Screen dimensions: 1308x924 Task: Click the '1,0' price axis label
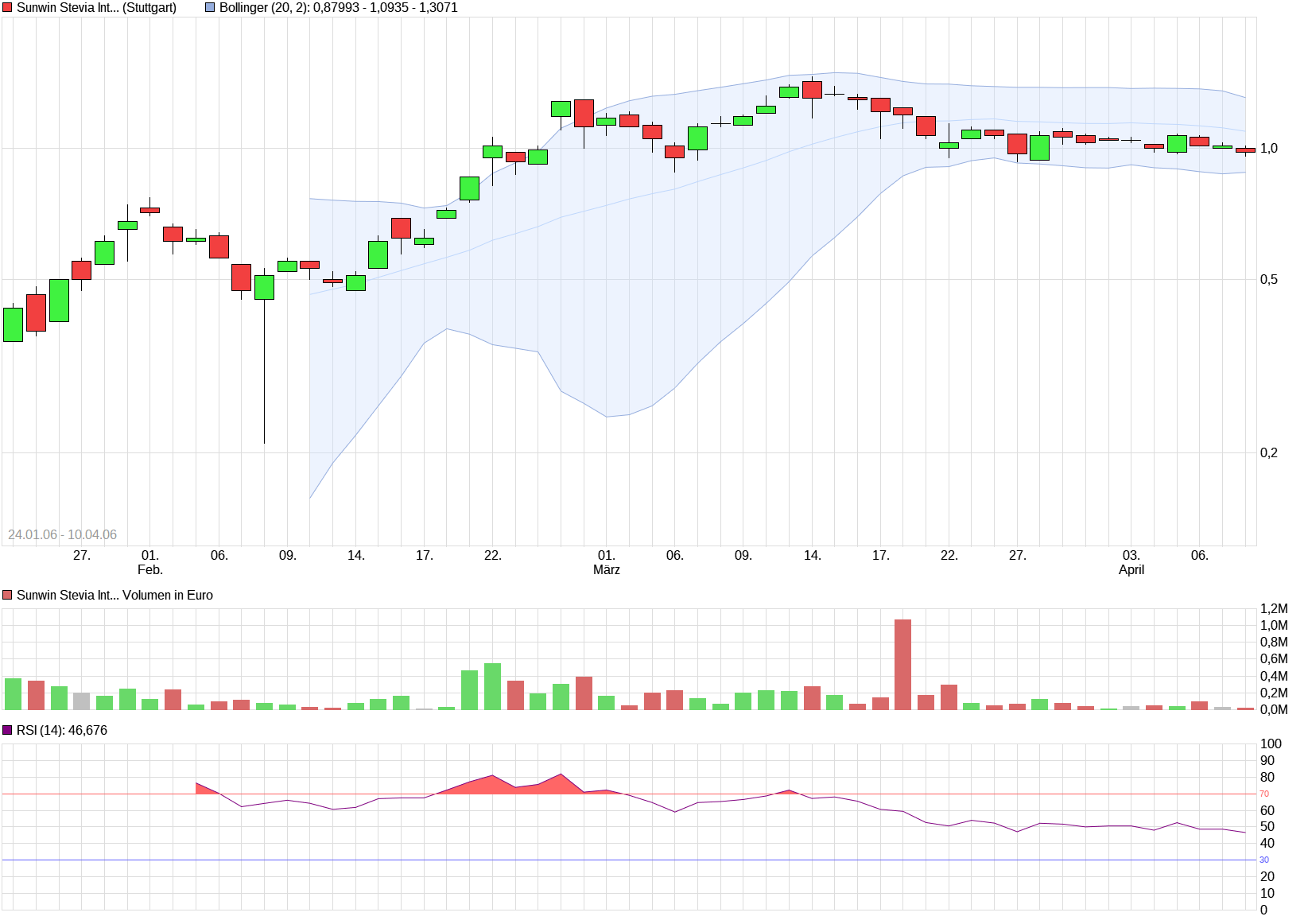click(x=1269, y=149)
